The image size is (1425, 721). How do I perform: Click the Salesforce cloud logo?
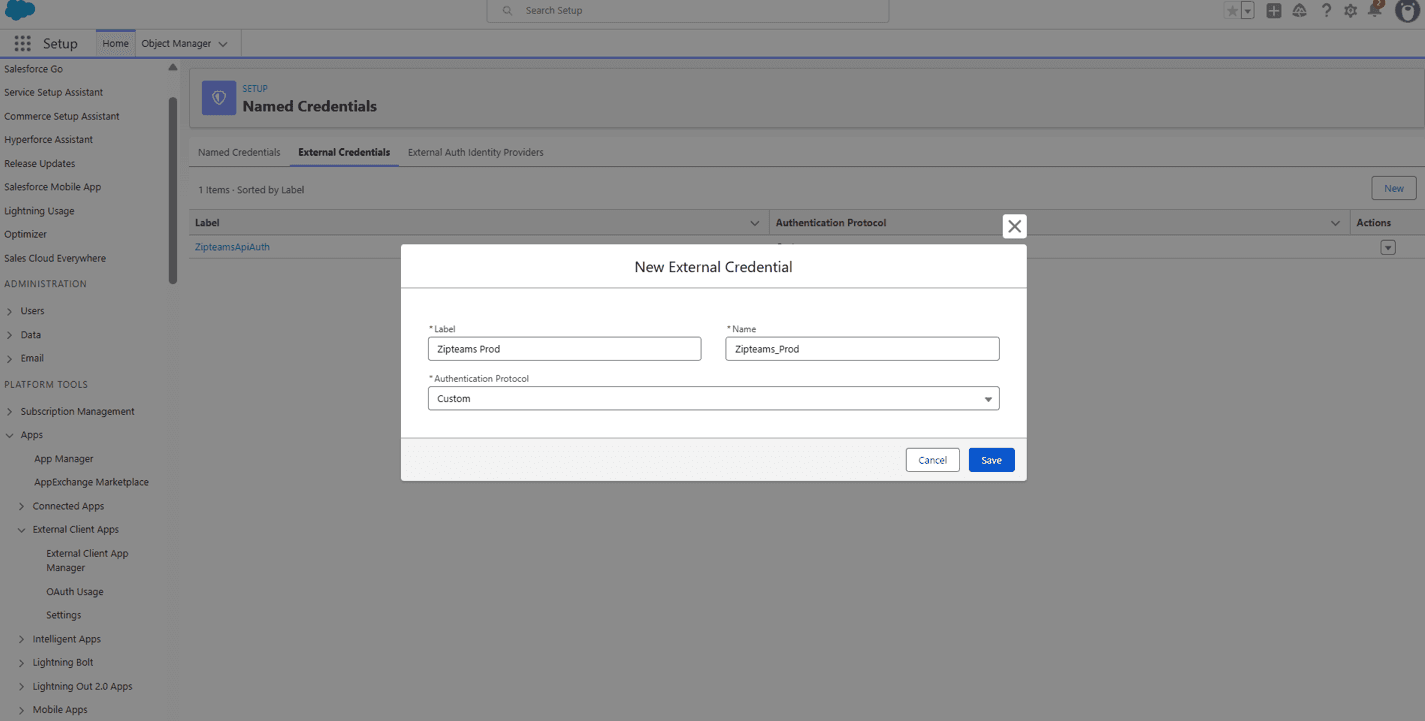click(20, 11)
